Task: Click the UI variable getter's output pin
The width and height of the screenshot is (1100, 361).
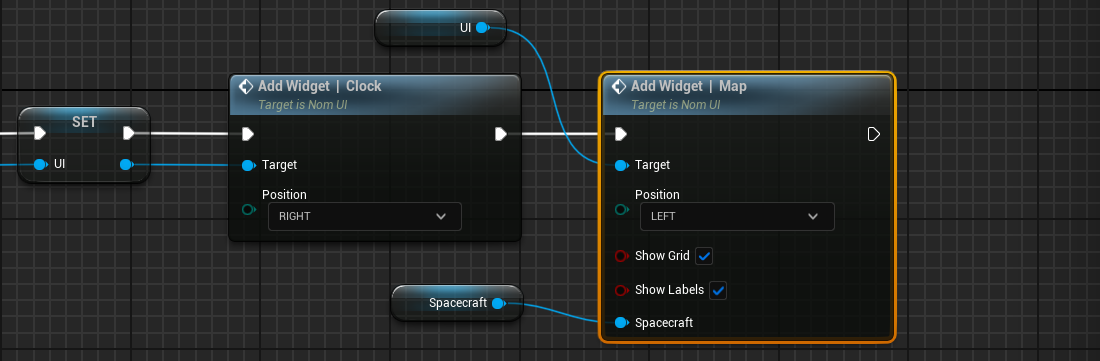Action: pos(482,28)
